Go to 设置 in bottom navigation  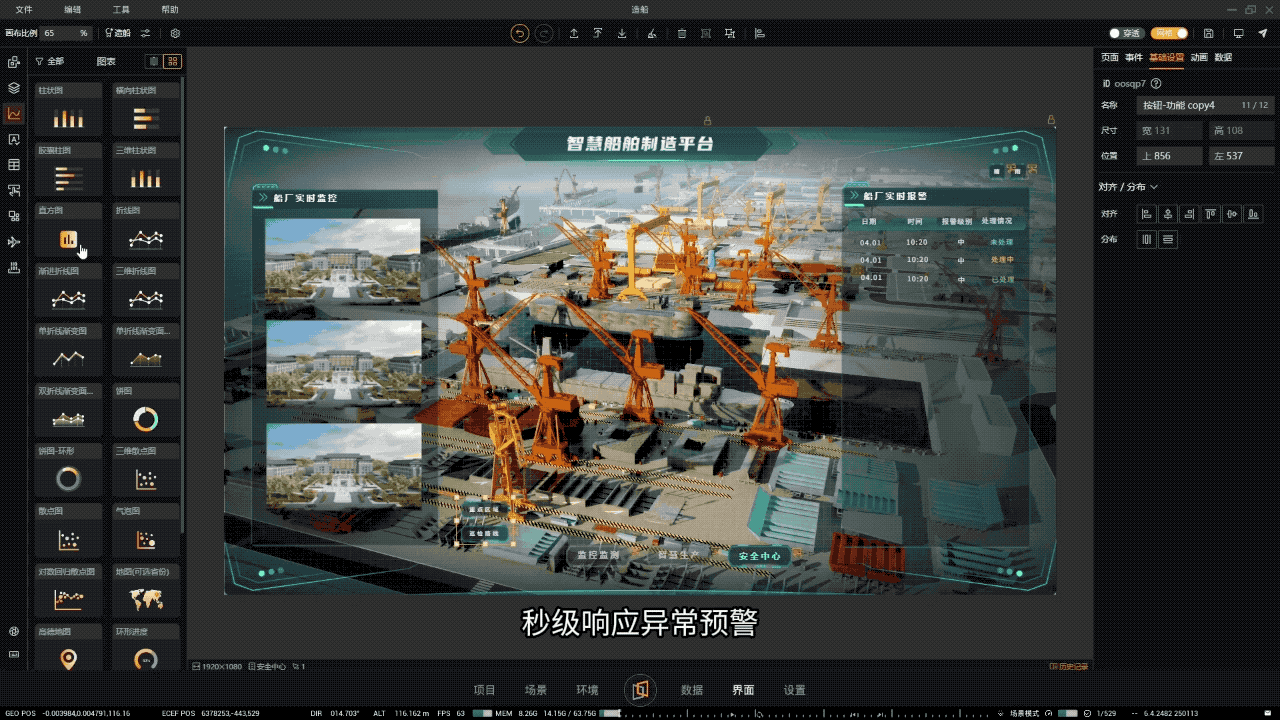pyautogui.click(x=795, y=690)
